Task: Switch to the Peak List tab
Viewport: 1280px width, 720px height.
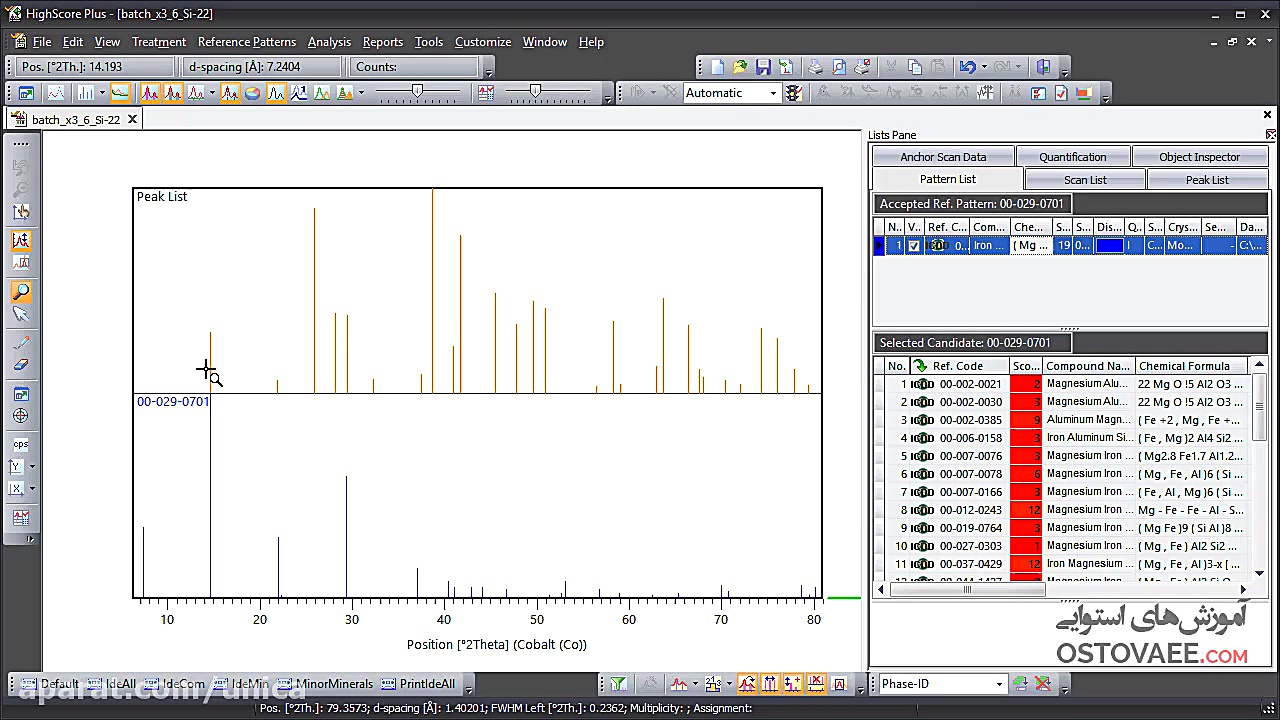Action: coord(1206,180)
